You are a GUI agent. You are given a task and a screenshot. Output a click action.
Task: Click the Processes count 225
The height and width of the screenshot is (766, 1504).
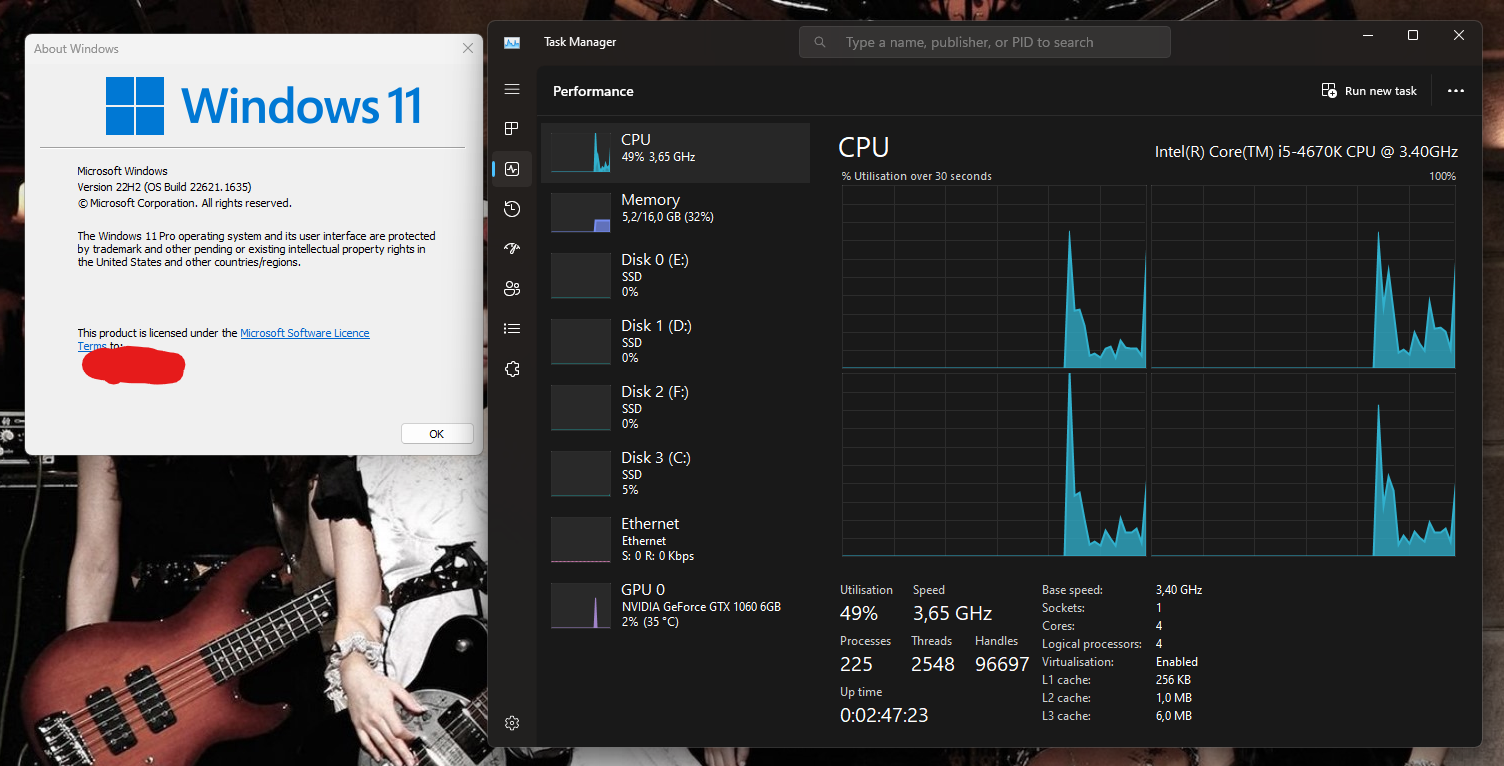tap(857, 664)
